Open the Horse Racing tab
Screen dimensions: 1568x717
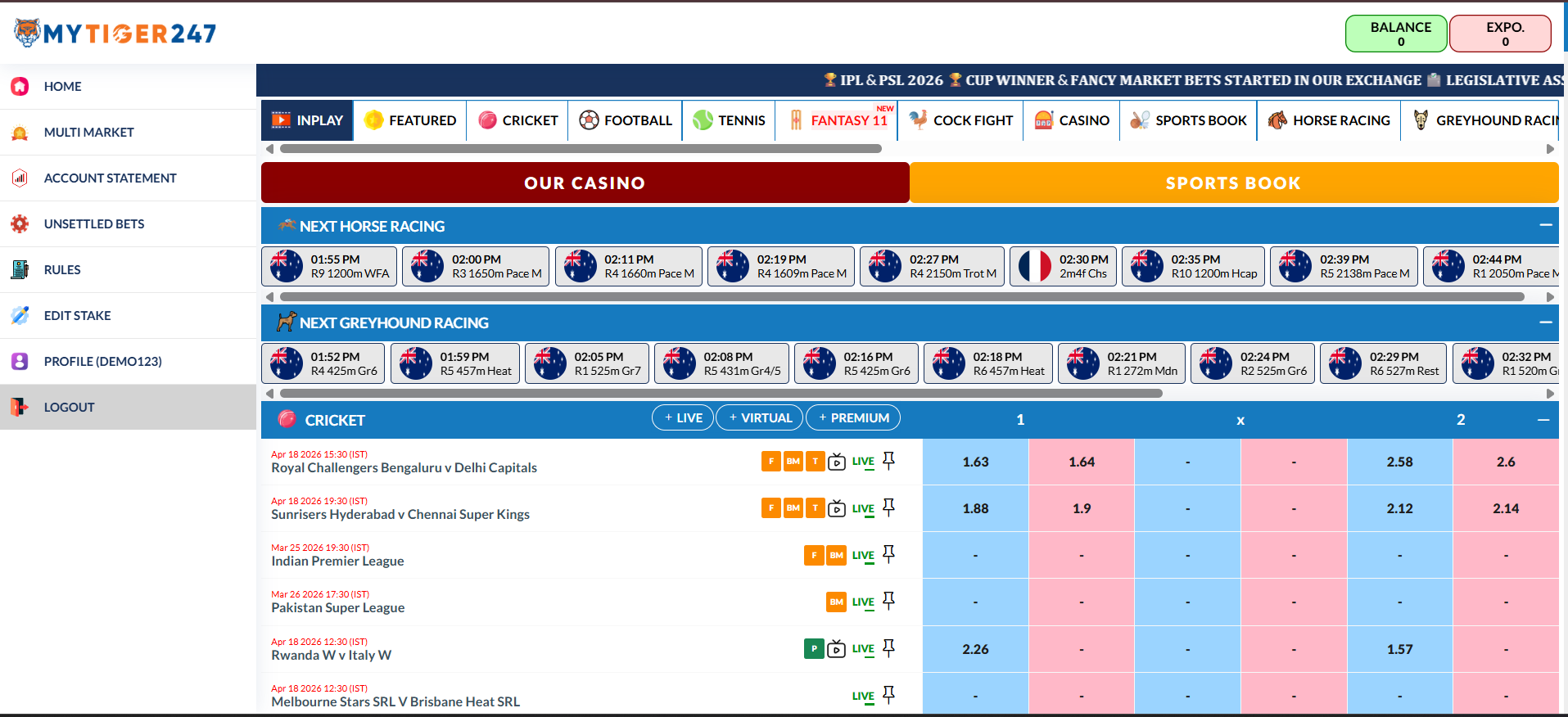tap(1329, 120)
